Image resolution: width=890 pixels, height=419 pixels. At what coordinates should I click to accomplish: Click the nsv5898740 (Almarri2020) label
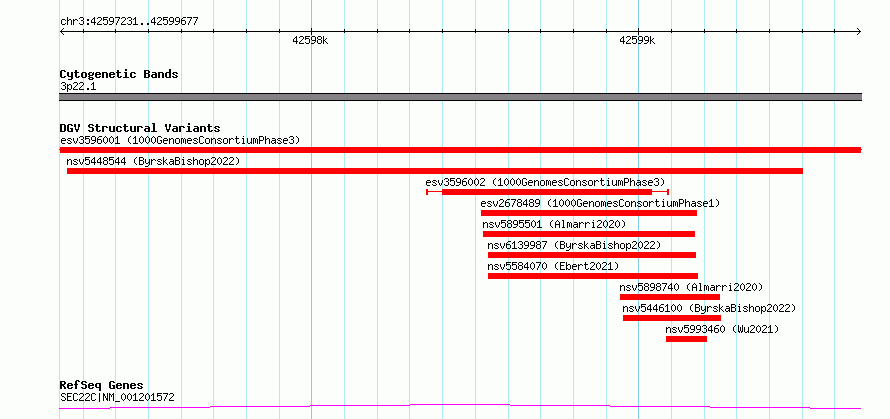[691, 287]
